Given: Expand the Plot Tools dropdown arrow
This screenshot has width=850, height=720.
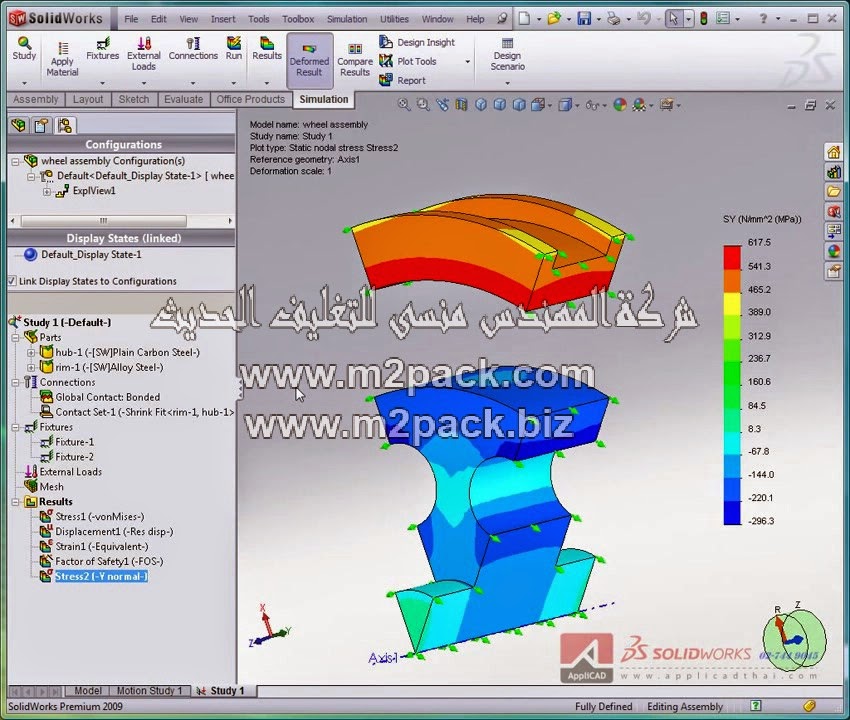Looking at the screenshot, I should pos(467,62).
